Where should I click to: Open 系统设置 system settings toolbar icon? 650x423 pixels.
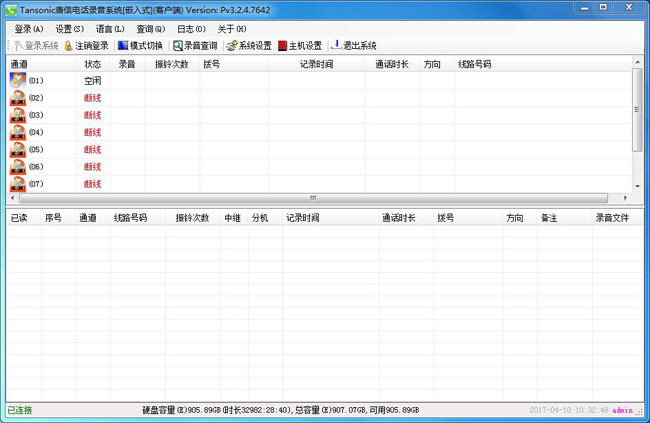pos(232,46)
